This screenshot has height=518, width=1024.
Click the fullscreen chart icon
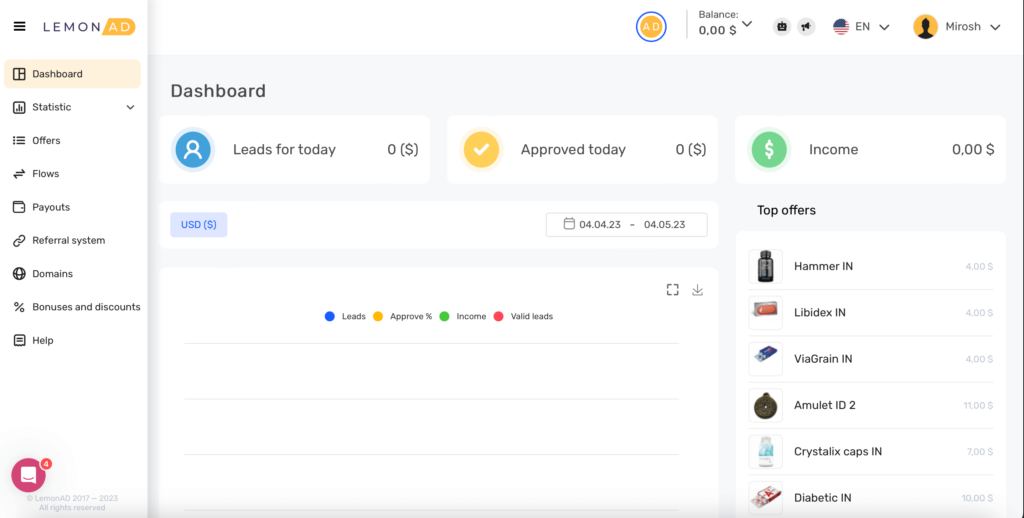click(672, 290)
